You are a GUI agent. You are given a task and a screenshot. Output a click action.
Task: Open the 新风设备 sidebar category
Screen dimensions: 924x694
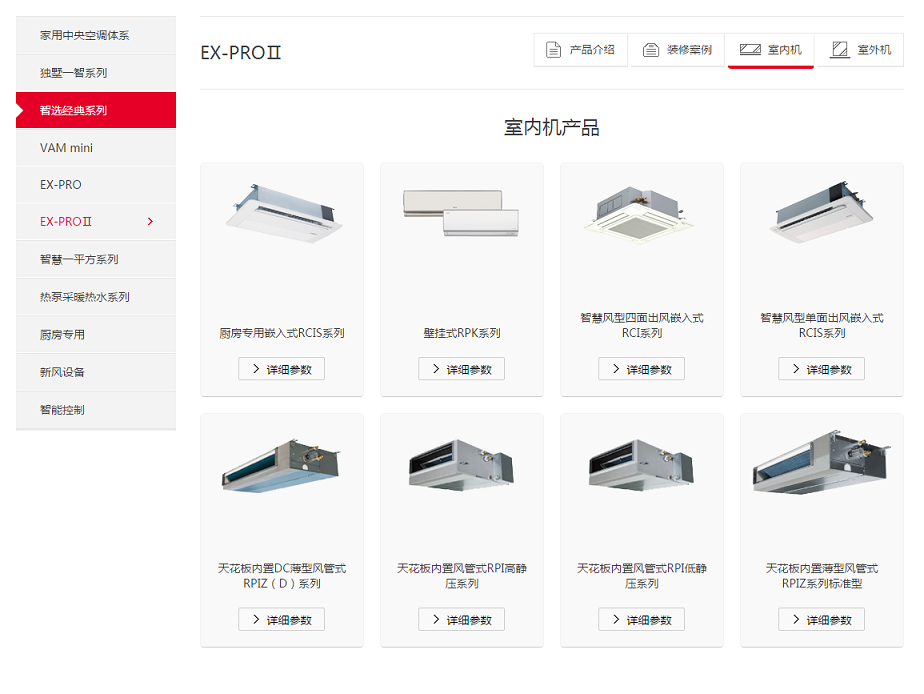[96, 372]
